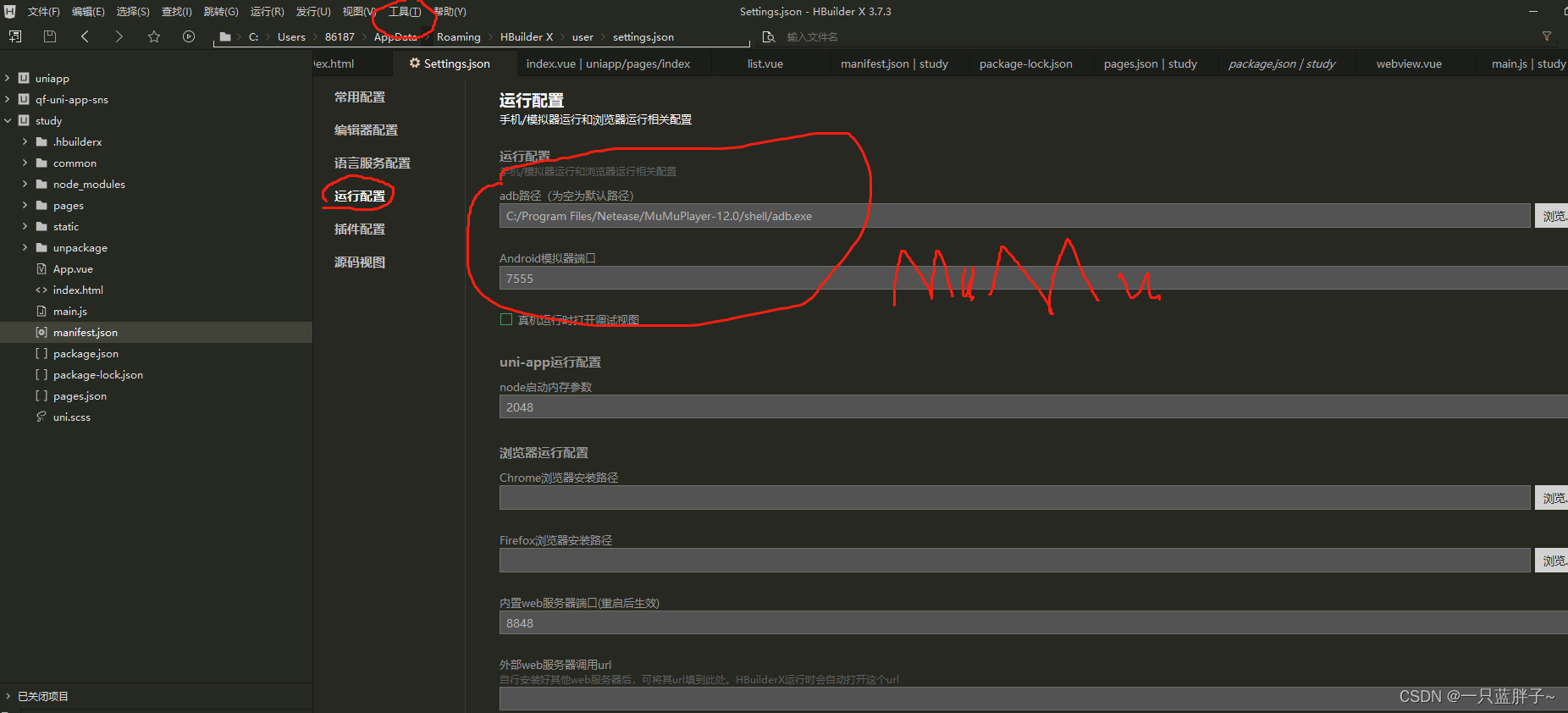This screenshot has height=713, width=1568.
Task: Click the HBuilder X logo icon
Action: point(10,12)
